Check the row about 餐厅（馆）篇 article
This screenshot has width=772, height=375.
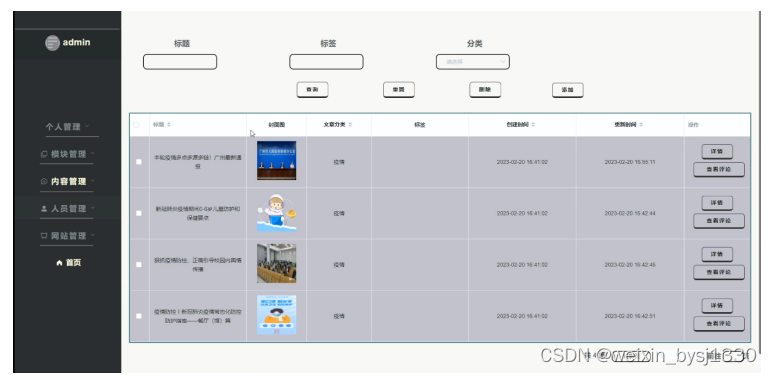139,316
